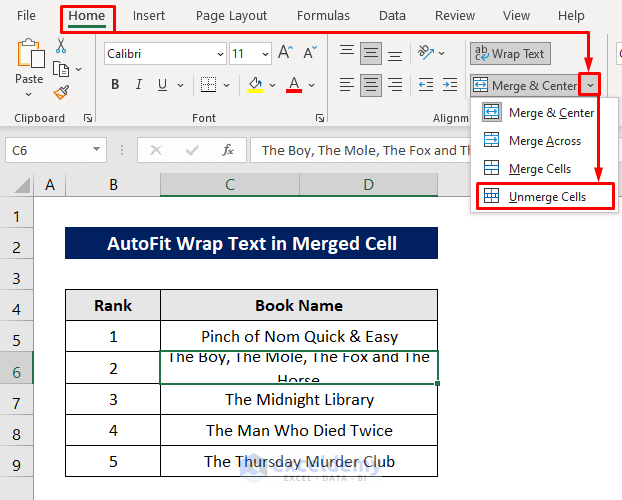Screen dimensions: 622x500
Task: Open the File tab
Action: point(26,16)
